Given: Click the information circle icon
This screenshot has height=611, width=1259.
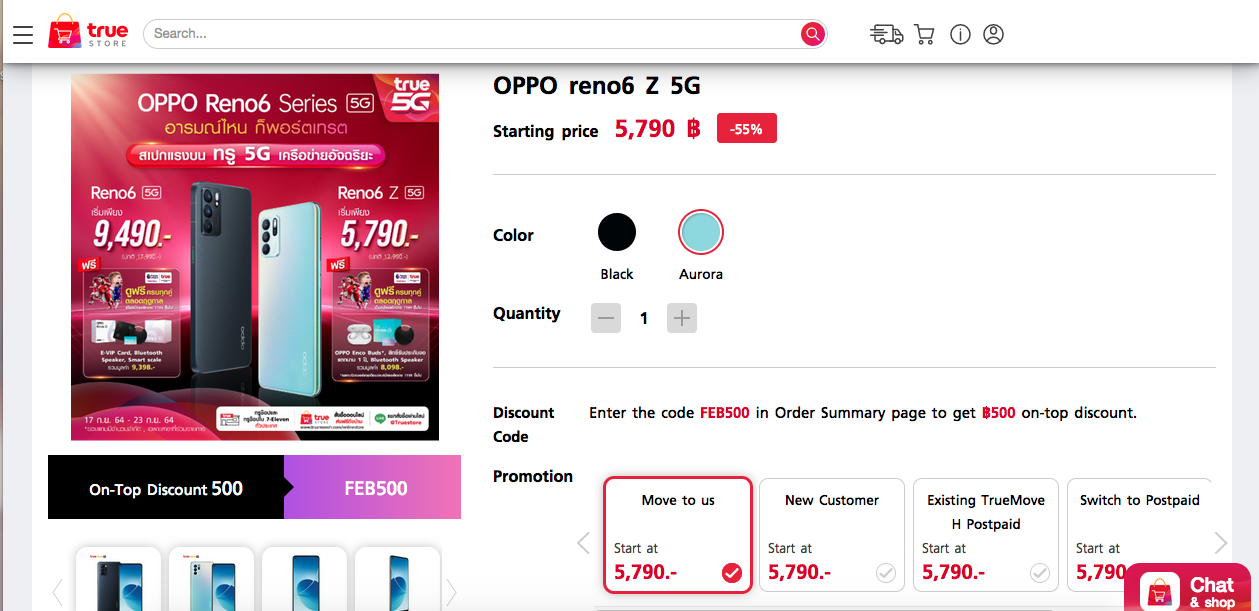Looking at the screenshot, I should pyautogui.click(x=960, y=34).
